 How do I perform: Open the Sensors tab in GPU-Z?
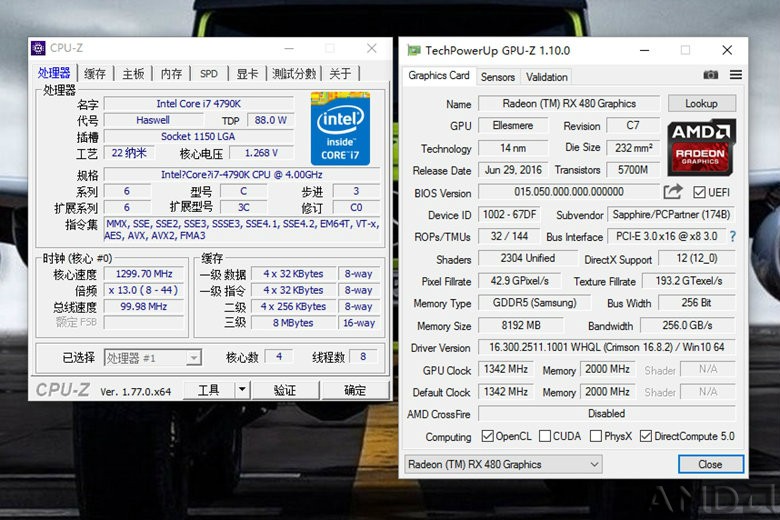coord(497,77)
